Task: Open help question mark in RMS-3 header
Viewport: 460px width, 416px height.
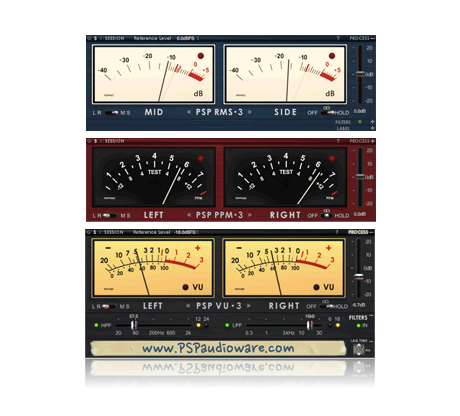Action: (338, 38)
